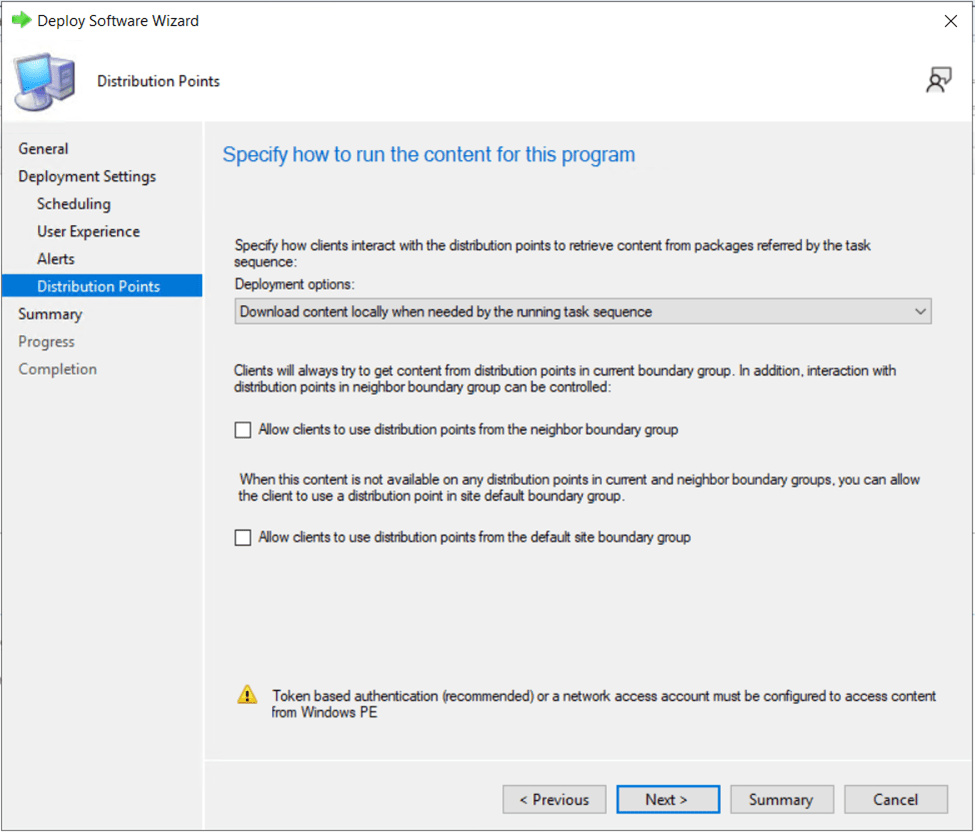
Task: Click the Deployment options dropdown arrow
Action: tap(920, 312)
